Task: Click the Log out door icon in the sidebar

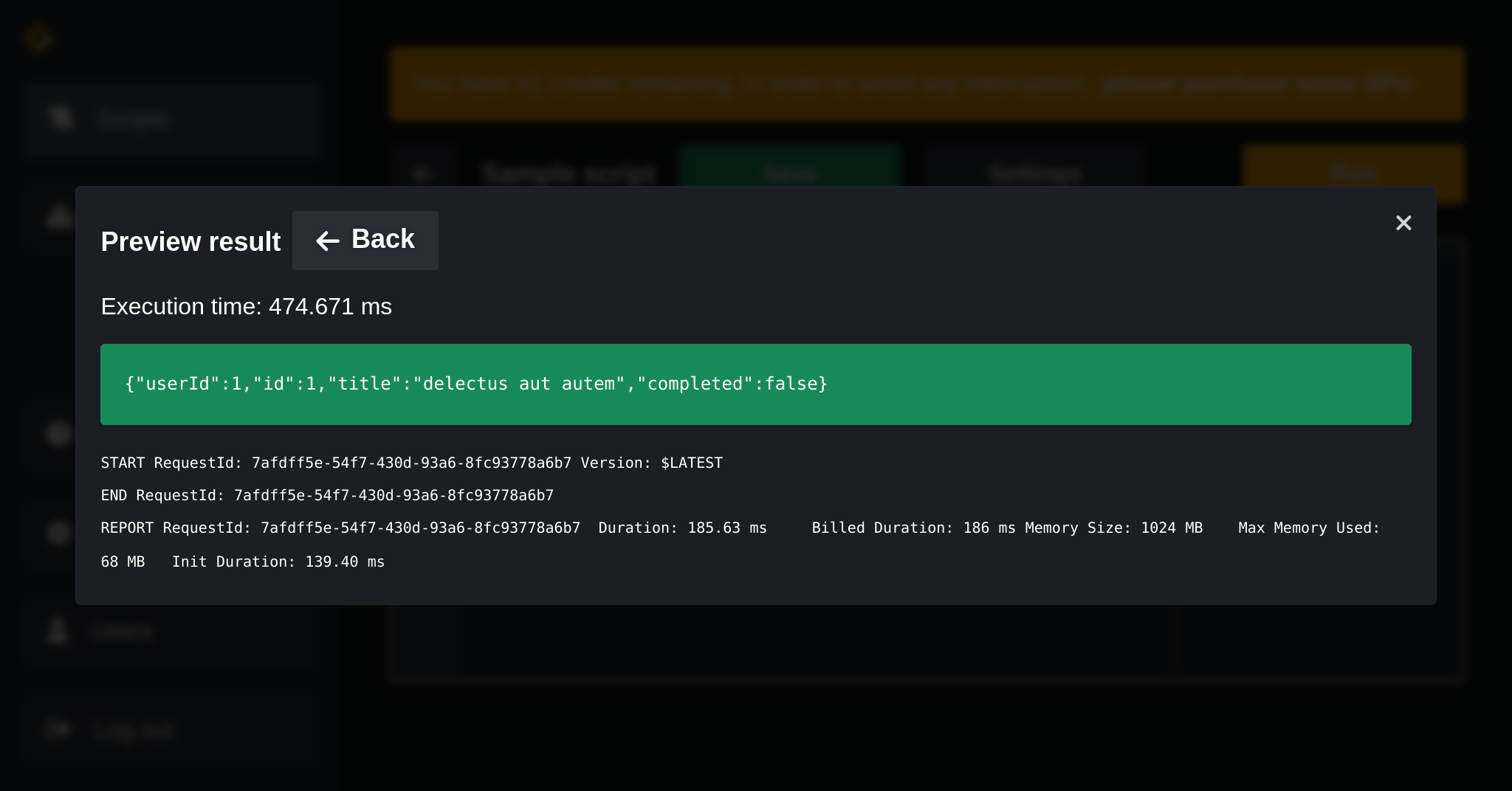Action: pyautogui.click(x=58, y=730)
